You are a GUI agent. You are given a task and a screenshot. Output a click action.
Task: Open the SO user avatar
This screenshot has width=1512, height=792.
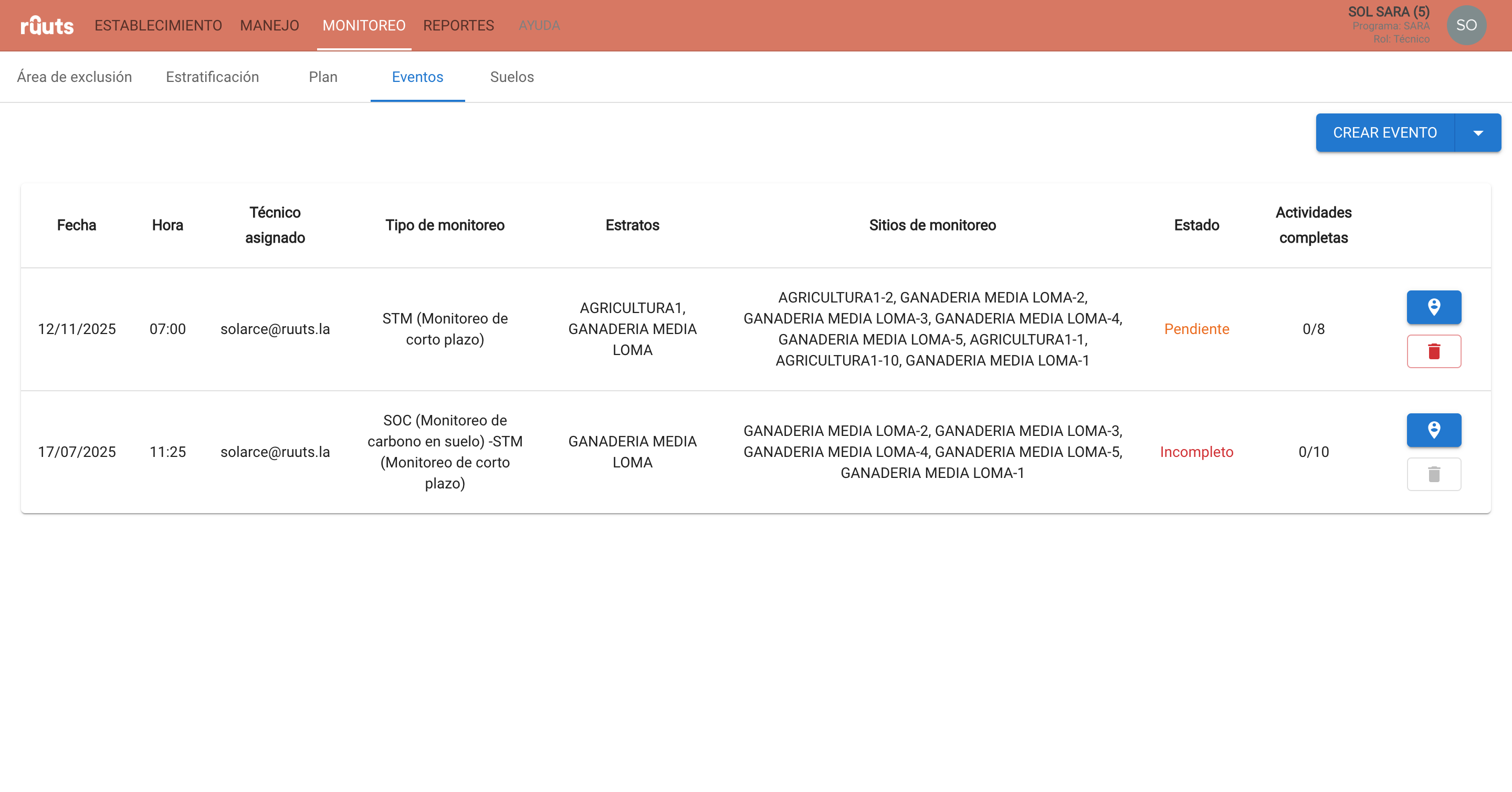click(x=1466, y=25)
